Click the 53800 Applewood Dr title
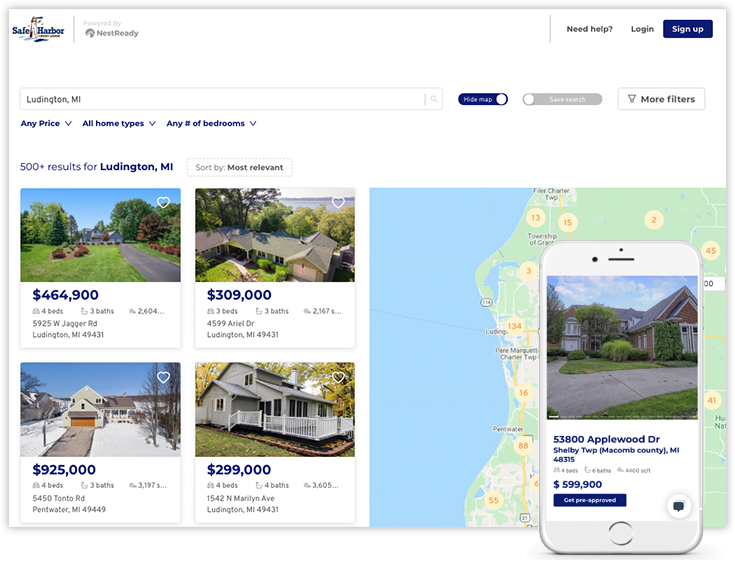Viewport: 735px width, 562px height. (x=607, y=439)
